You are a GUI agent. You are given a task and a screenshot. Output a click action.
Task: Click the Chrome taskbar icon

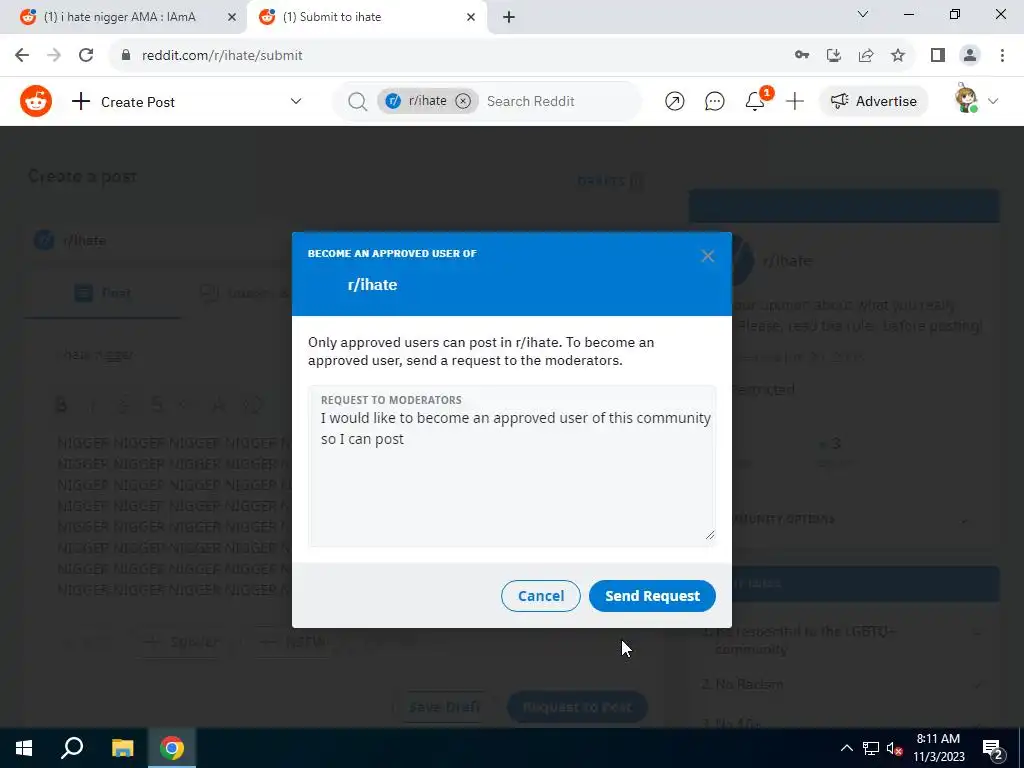tap(172, 748)
